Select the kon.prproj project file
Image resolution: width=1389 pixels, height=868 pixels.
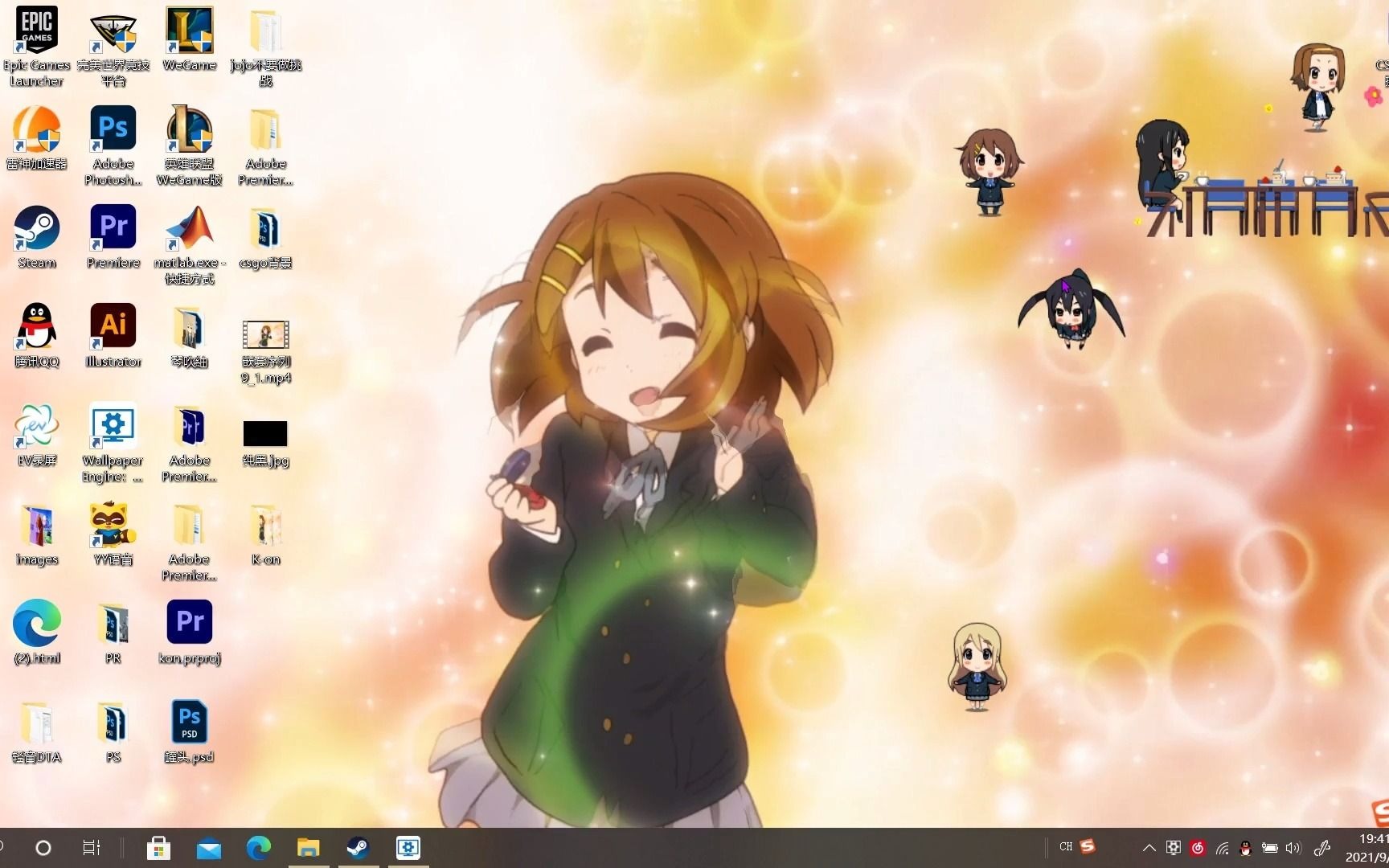190,633
